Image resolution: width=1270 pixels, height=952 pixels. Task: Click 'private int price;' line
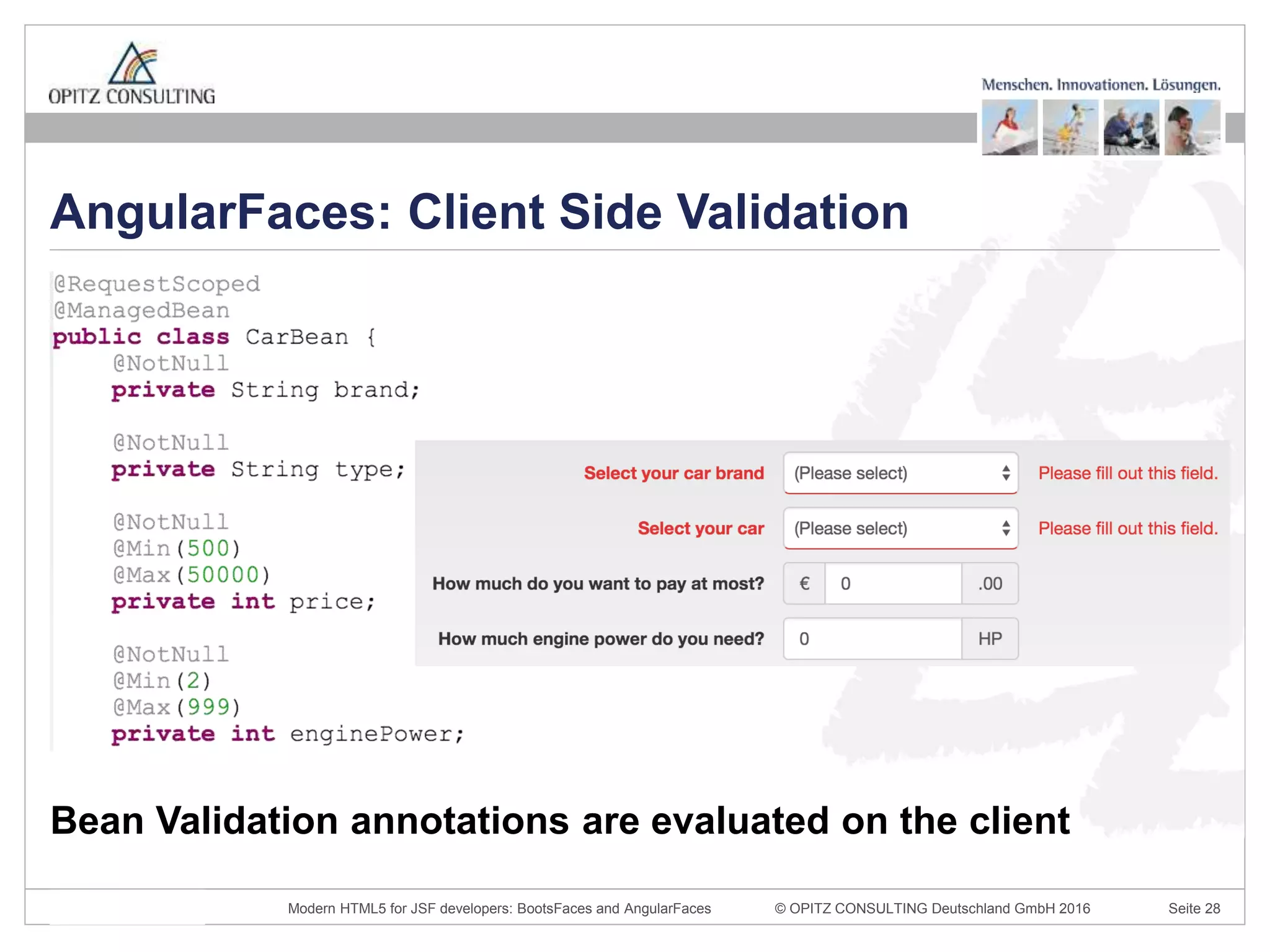pos(243,601)
